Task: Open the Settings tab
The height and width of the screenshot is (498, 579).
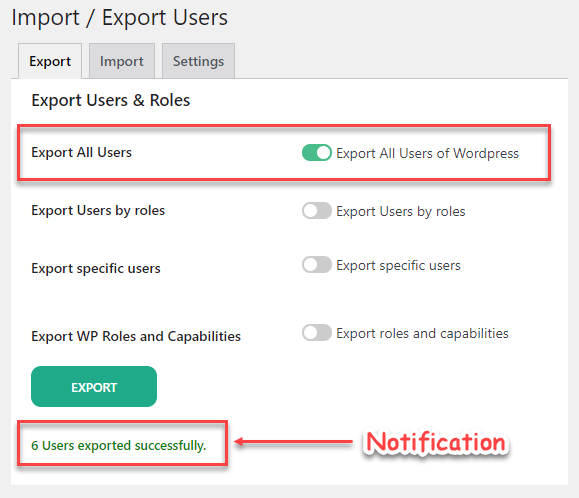Action: click(x=198, y=61)
